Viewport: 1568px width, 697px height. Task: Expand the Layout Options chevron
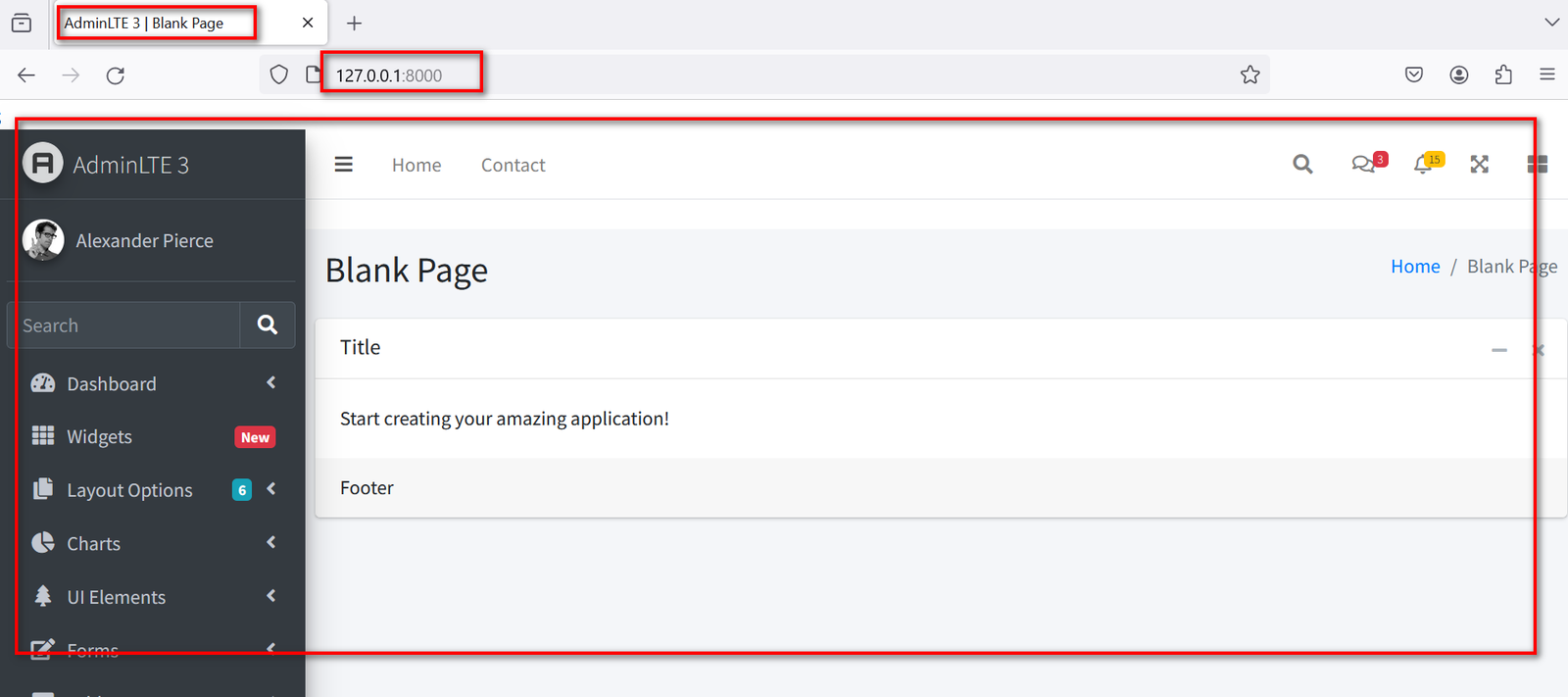pos(271,488)
